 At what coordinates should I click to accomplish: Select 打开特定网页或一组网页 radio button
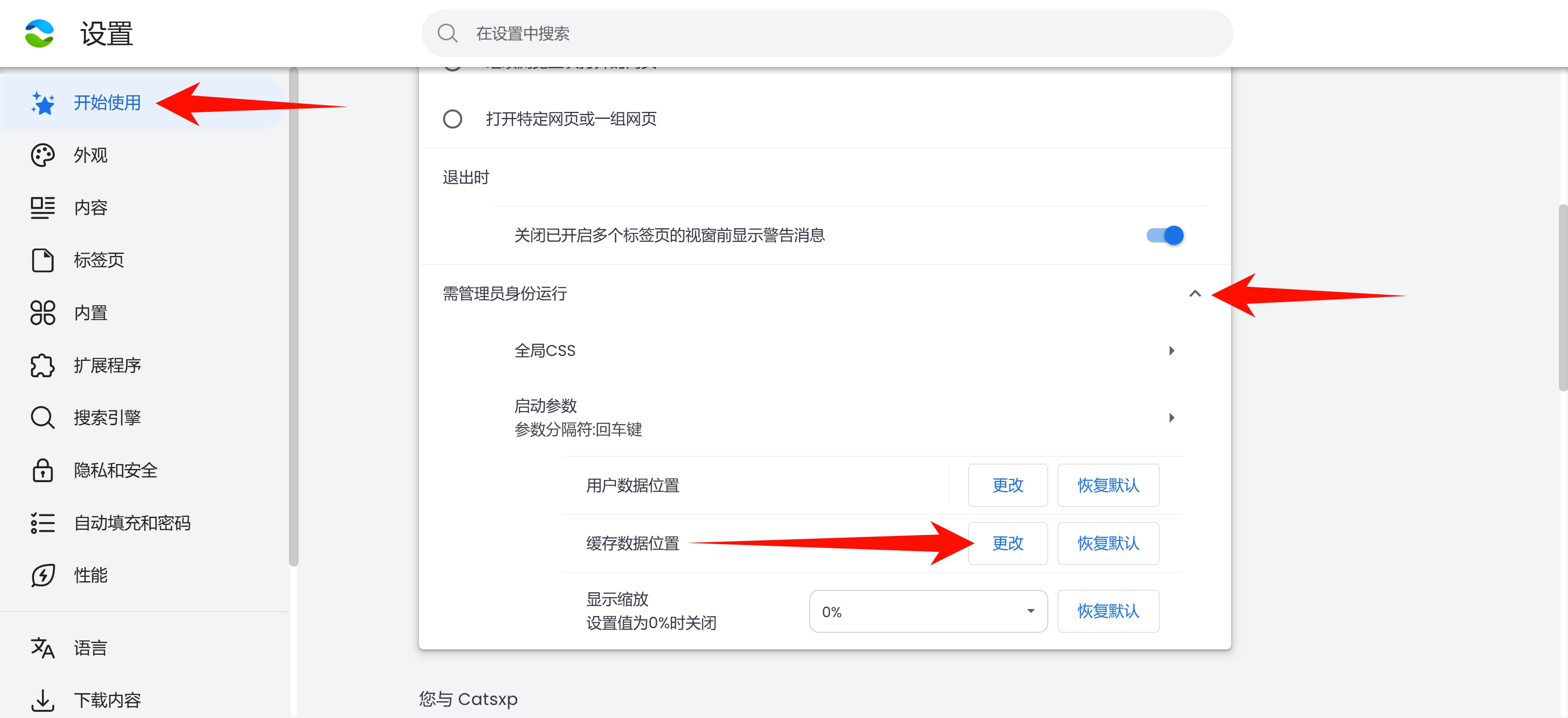pos(452,119)
